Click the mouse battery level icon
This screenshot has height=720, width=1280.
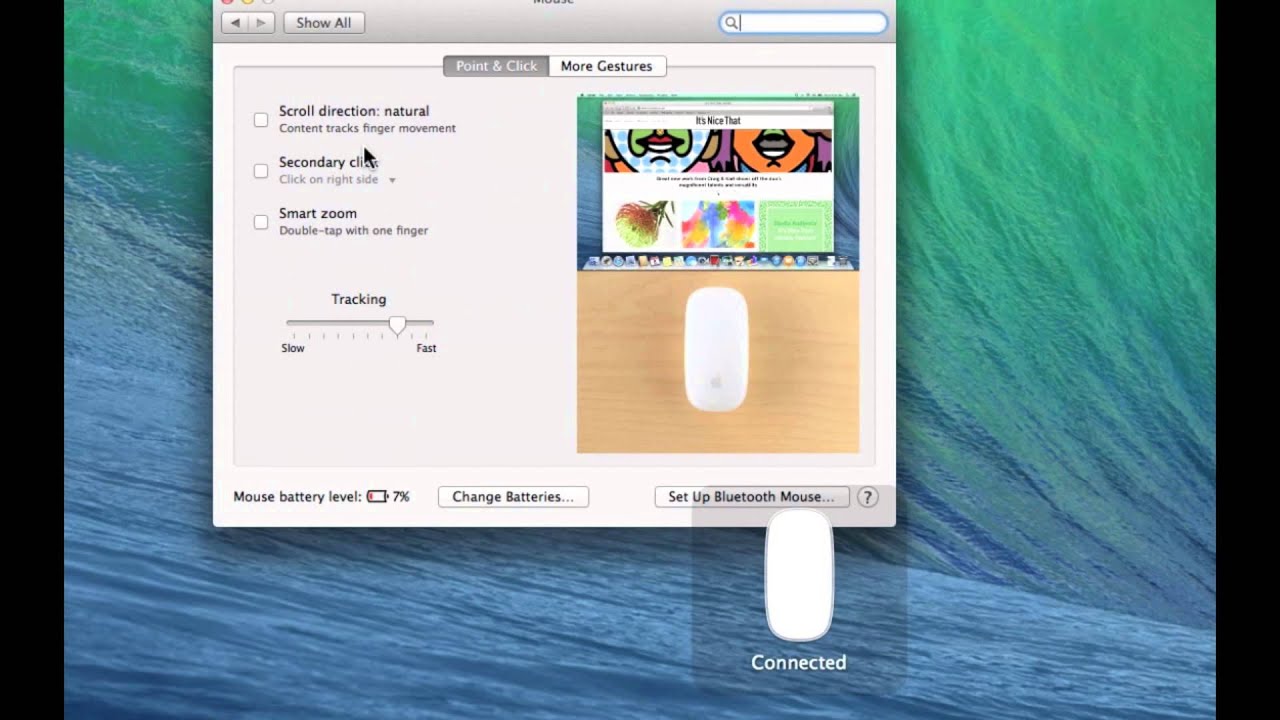377,496
